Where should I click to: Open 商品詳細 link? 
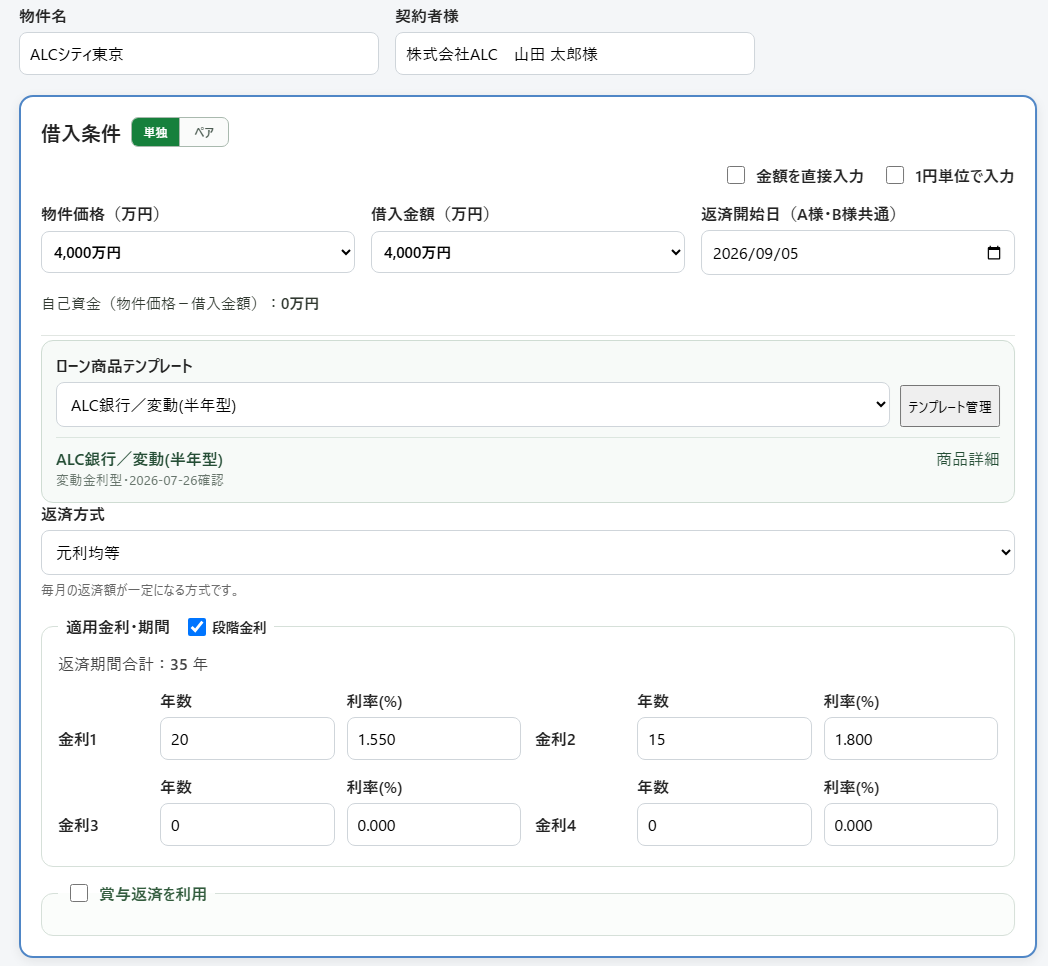pos(967,459)
